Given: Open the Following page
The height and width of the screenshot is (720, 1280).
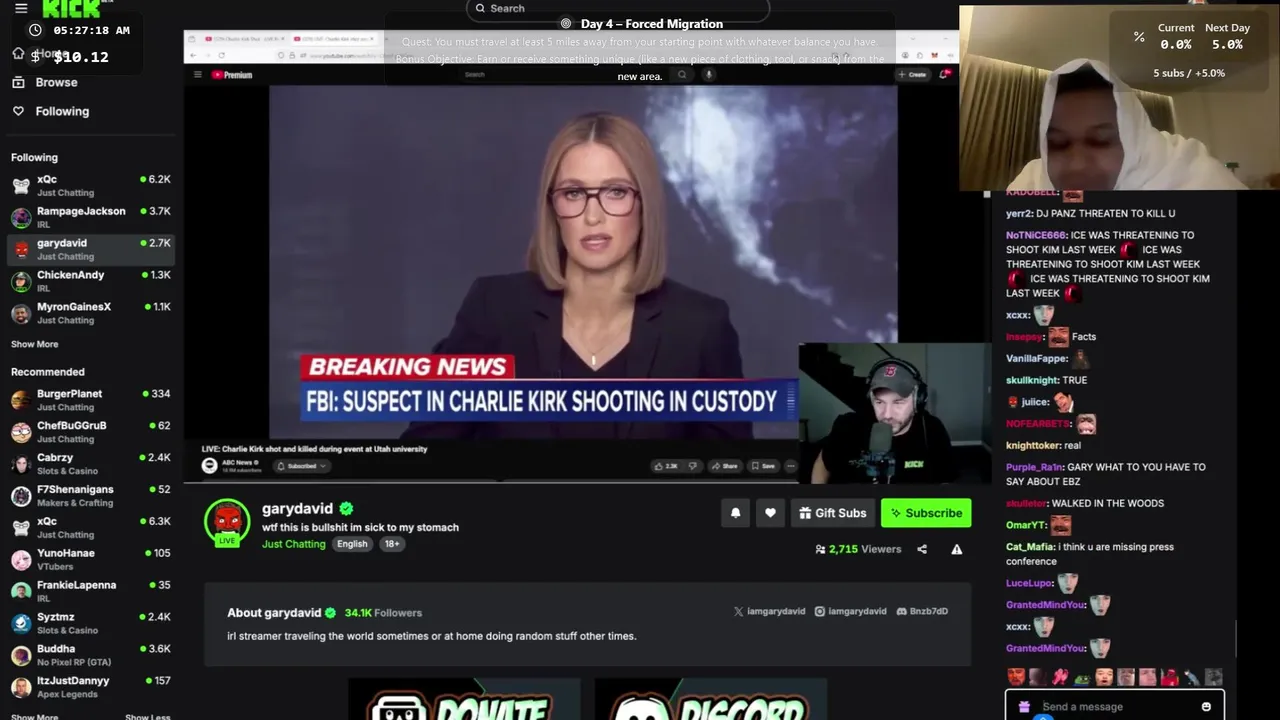Looking at the screenshot, I should pos(62,111).
